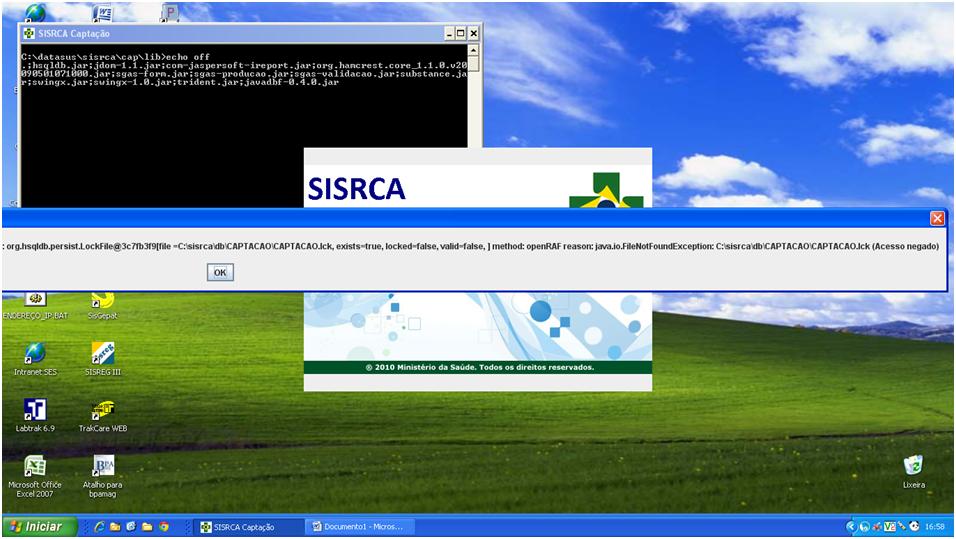The image size is (956, 539).
Task: Launch Internet Explorer from quick launch
Action: 99,527
